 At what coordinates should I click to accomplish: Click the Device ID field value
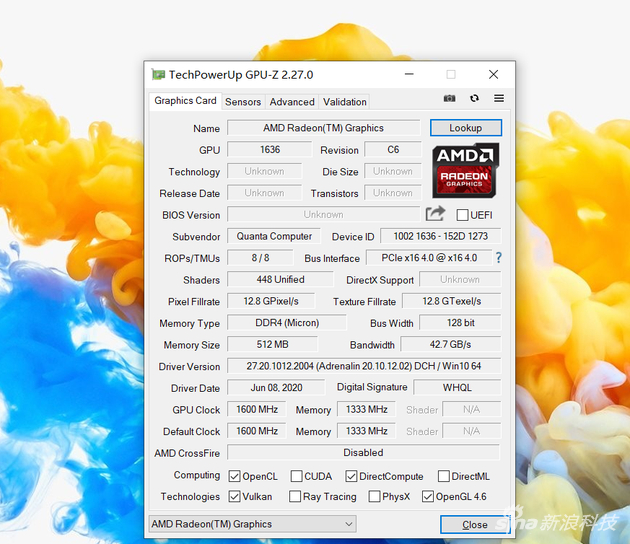click(440, 236)
